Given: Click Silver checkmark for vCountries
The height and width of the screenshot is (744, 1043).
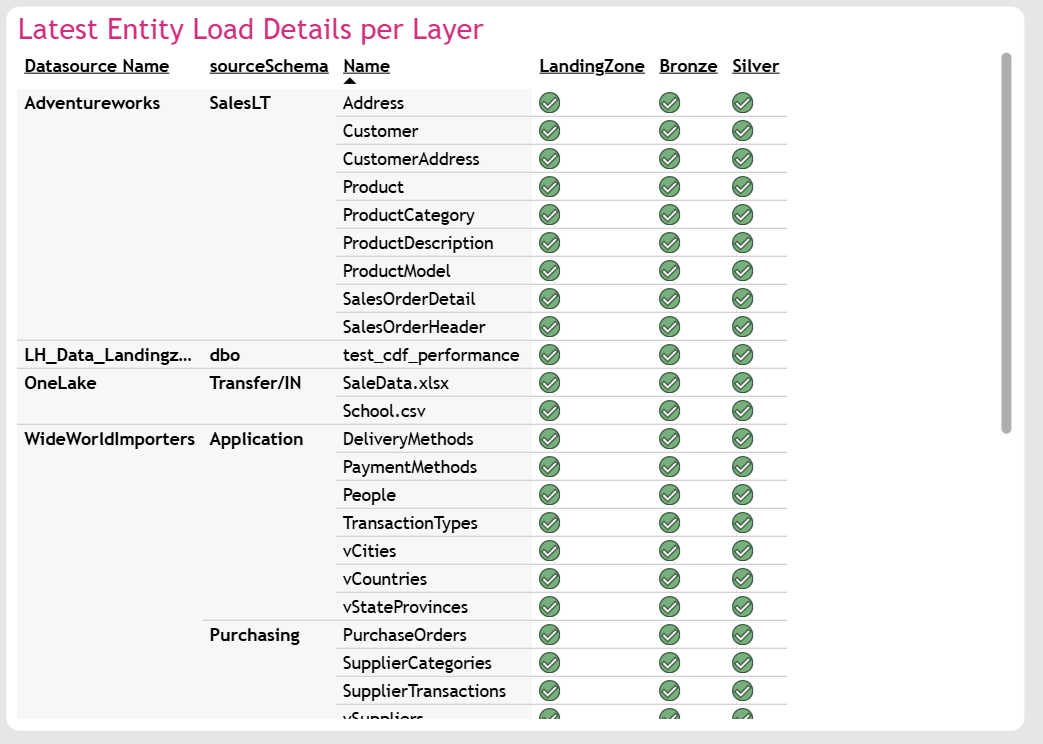Looking at the screenshot, I should tap(742, 578).
